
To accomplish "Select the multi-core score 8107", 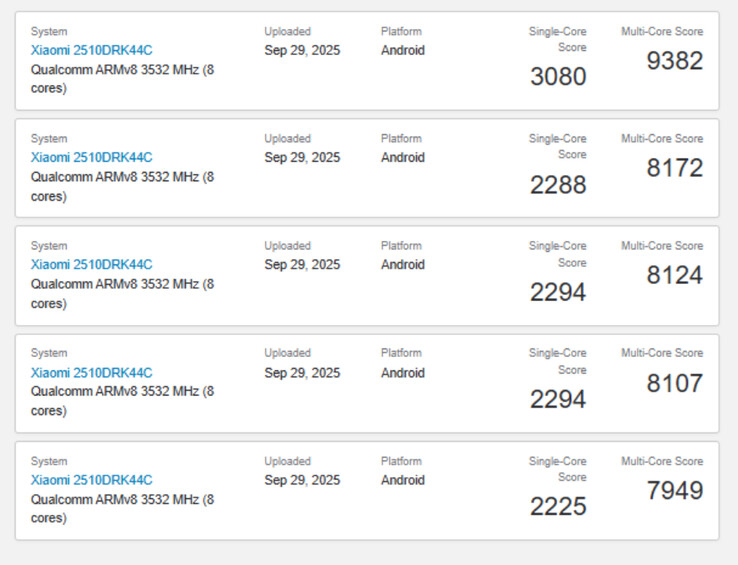I will click(674, 383).
